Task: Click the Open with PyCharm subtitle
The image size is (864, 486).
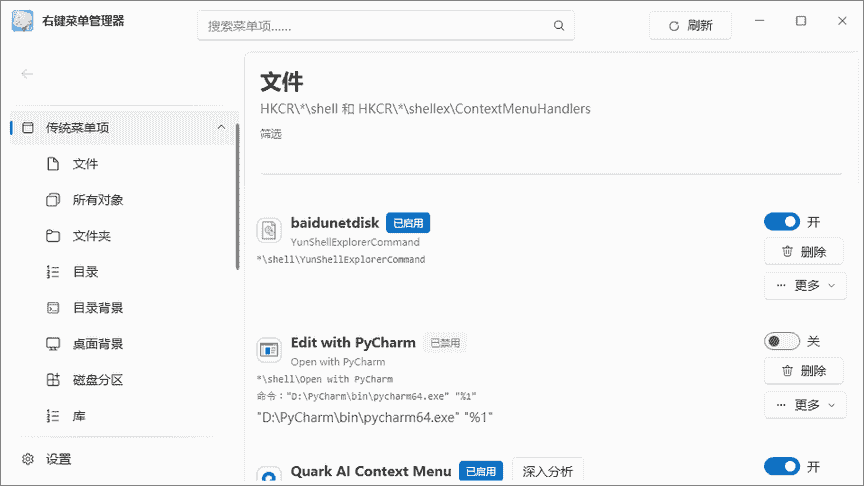Action: (x=338, y=361)
